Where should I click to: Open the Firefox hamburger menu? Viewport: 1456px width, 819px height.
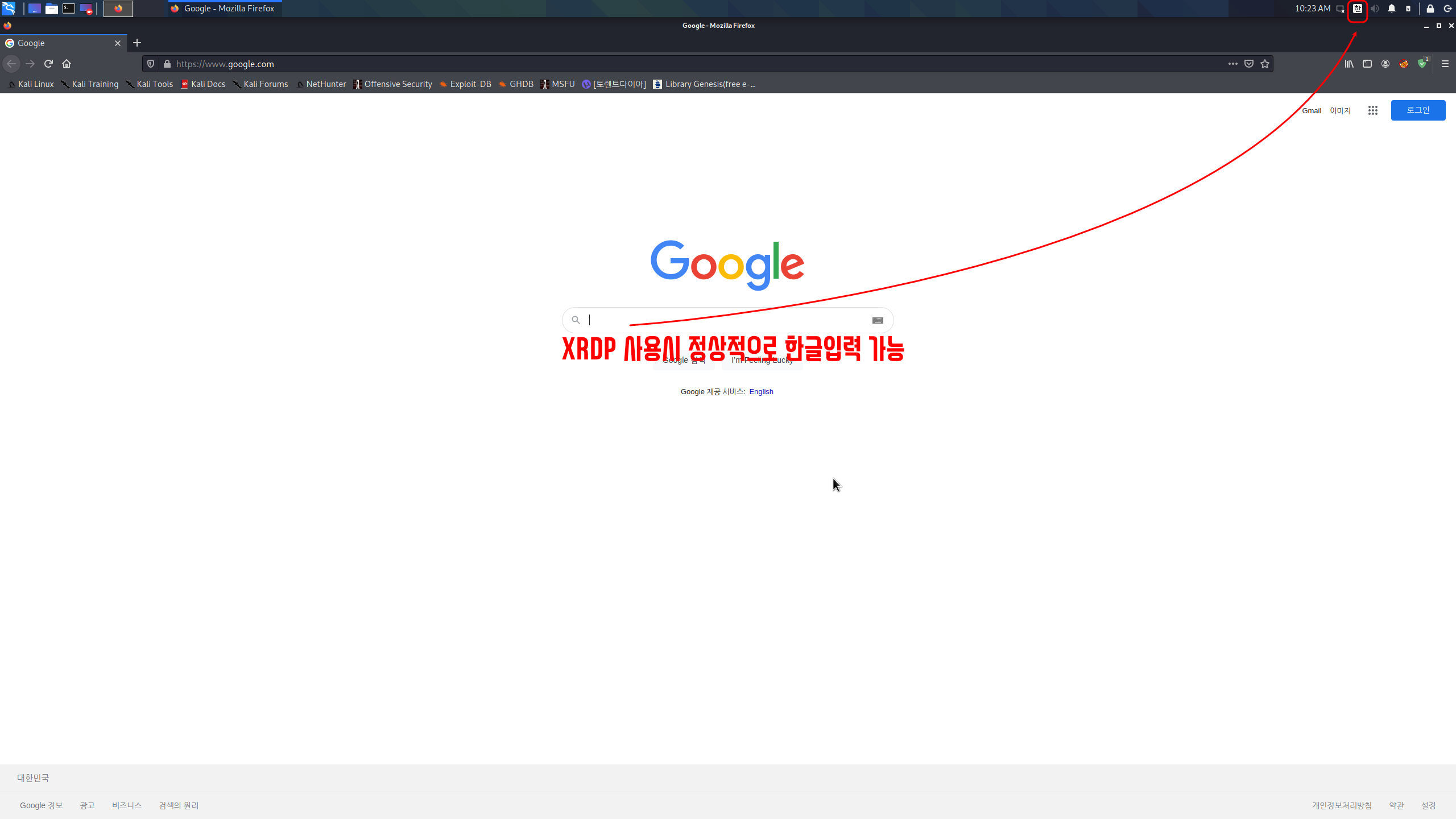point(1445,64)
